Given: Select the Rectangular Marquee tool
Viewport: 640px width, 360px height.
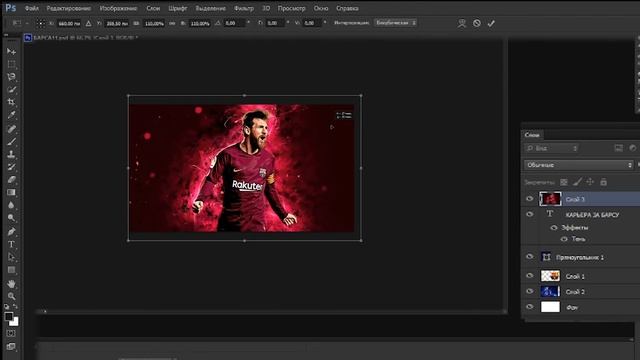Looking at the screenshot, I should pos(11,64).
